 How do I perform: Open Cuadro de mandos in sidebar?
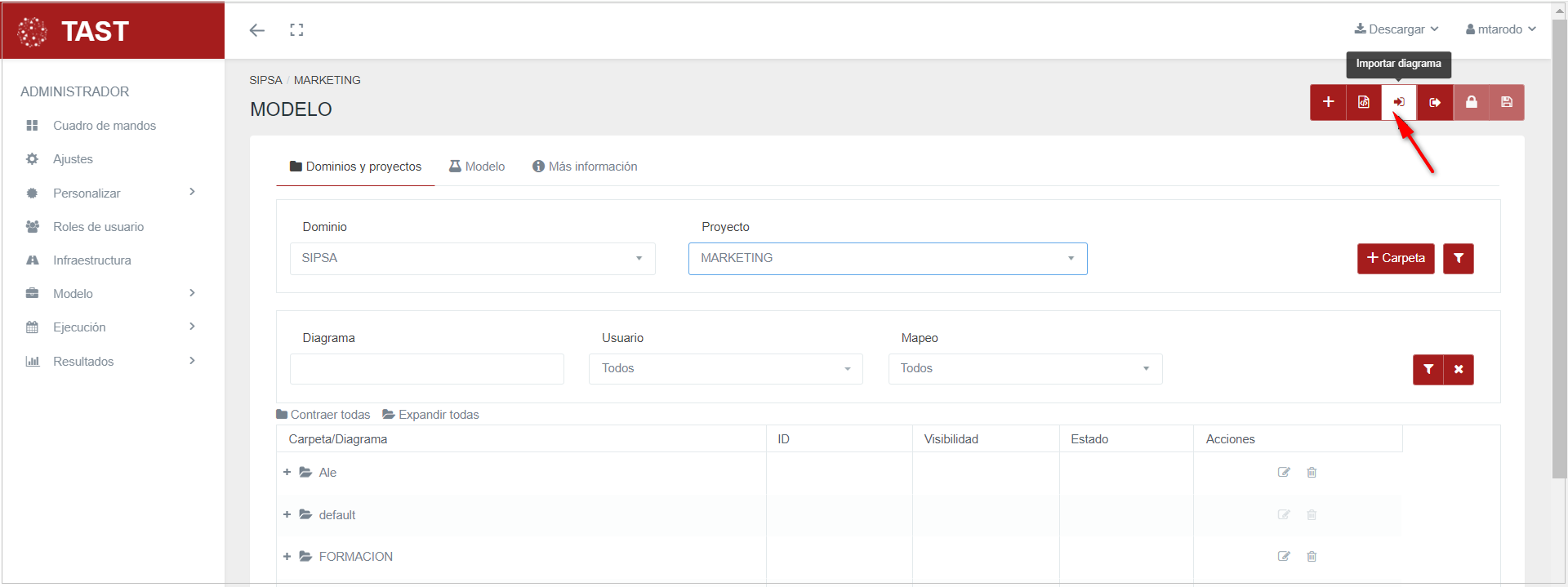point(104,126)
